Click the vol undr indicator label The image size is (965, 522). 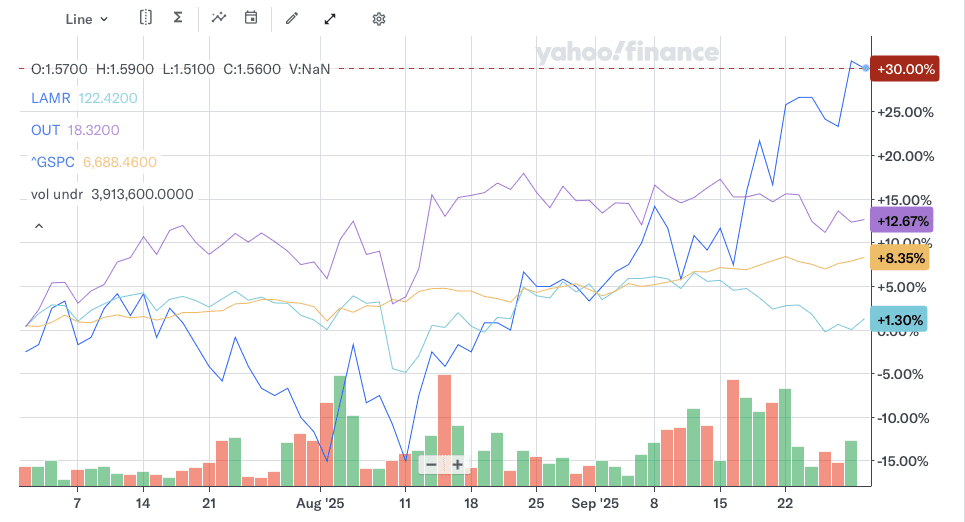[x=57, y=194]
